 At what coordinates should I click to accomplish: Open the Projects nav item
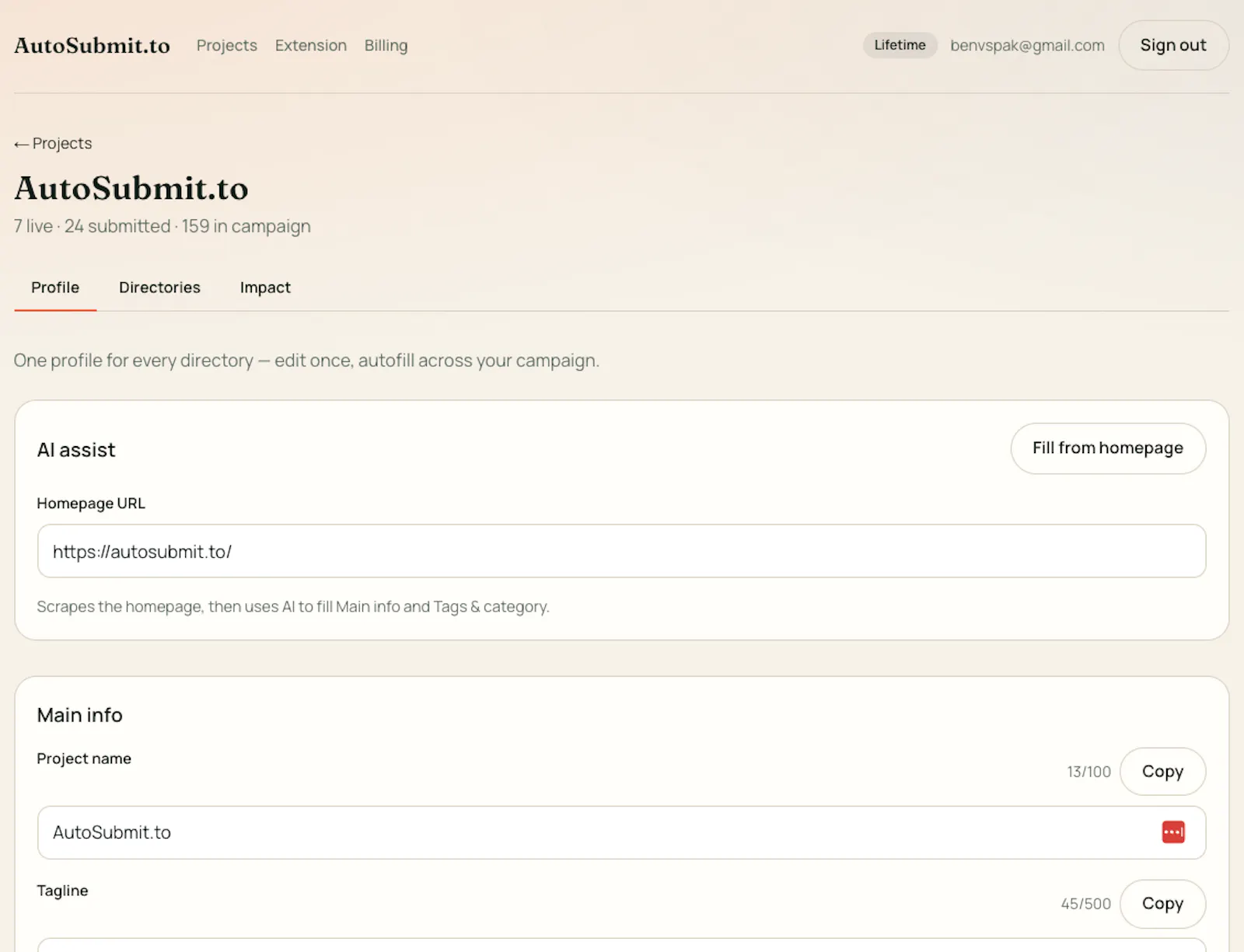(x=226, y=46)
